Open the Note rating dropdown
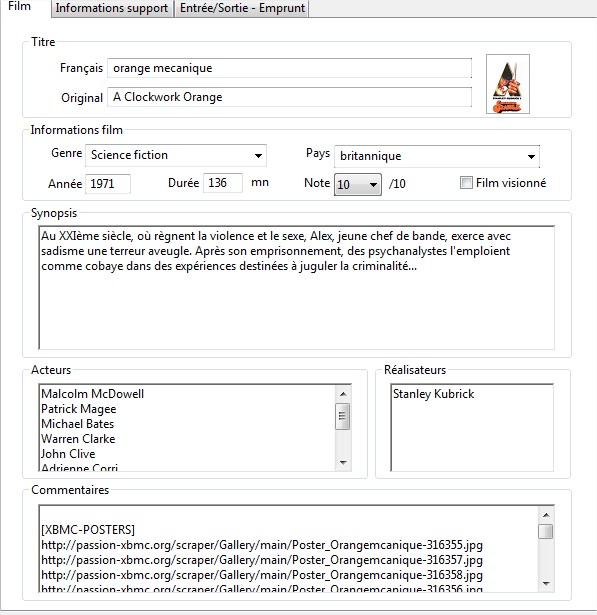Screen dimensions: 597x615 (357, 184)
